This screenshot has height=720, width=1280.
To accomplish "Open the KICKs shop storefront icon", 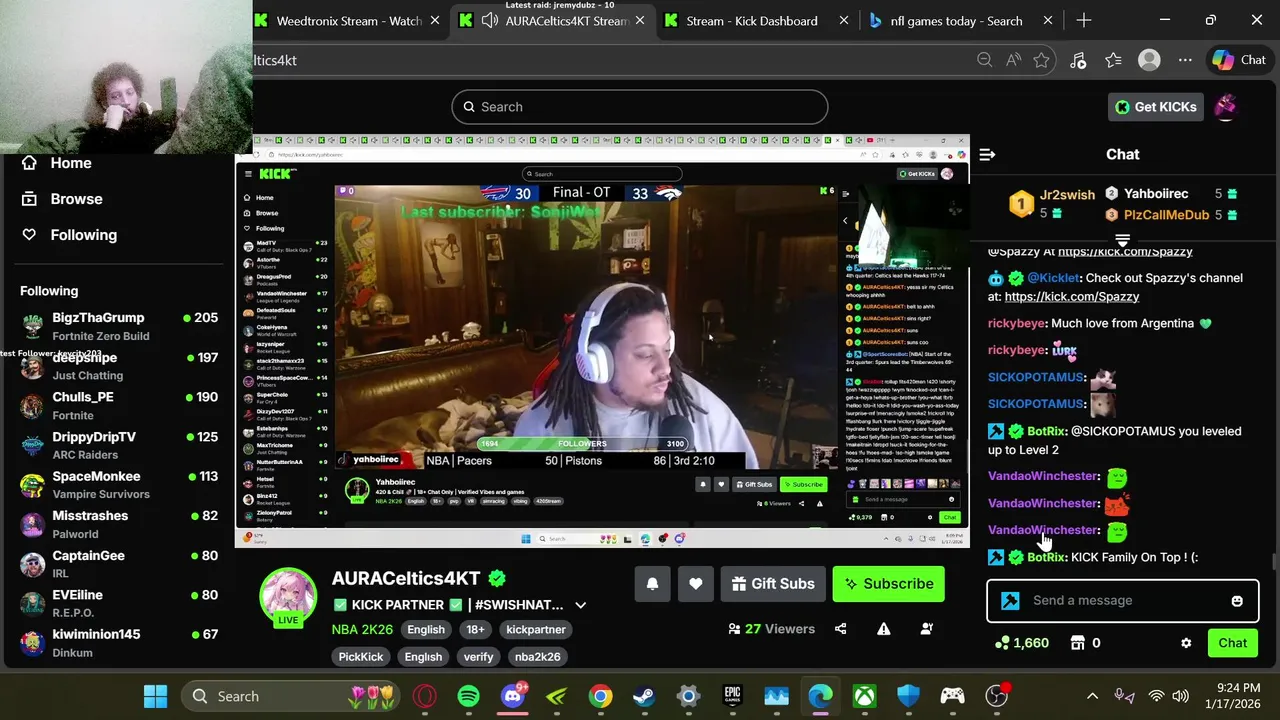I will (x=1078, y=643).
